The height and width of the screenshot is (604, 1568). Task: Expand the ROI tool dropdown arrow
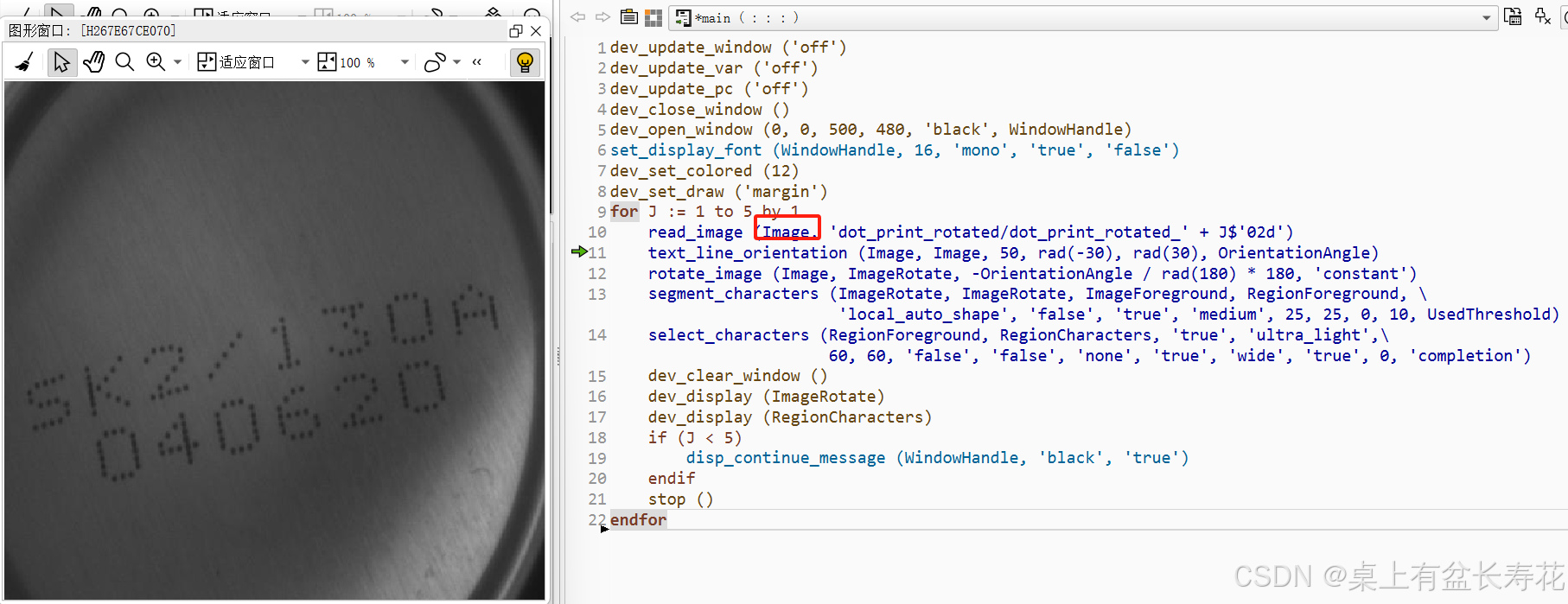[456, 62]
